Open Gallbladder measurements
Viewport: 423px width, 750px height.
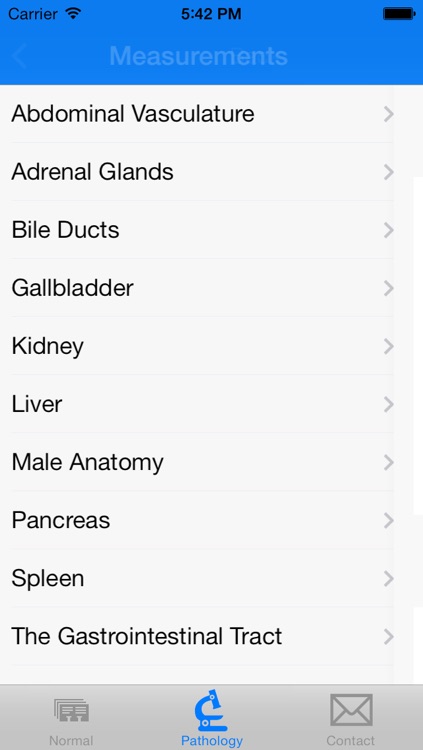tap(202, 288)
